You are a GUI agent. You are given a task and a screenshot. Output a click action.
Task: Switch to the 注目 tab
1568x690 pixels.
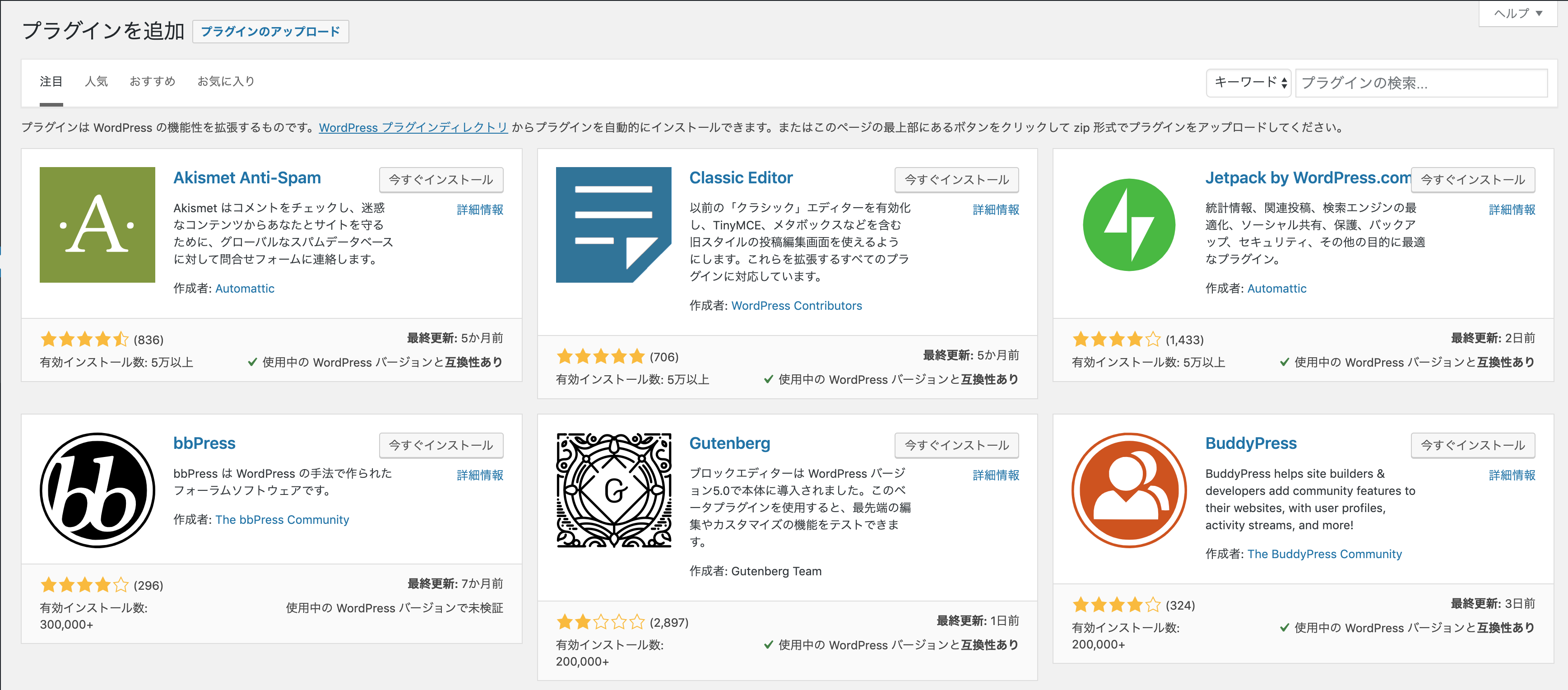51,81
